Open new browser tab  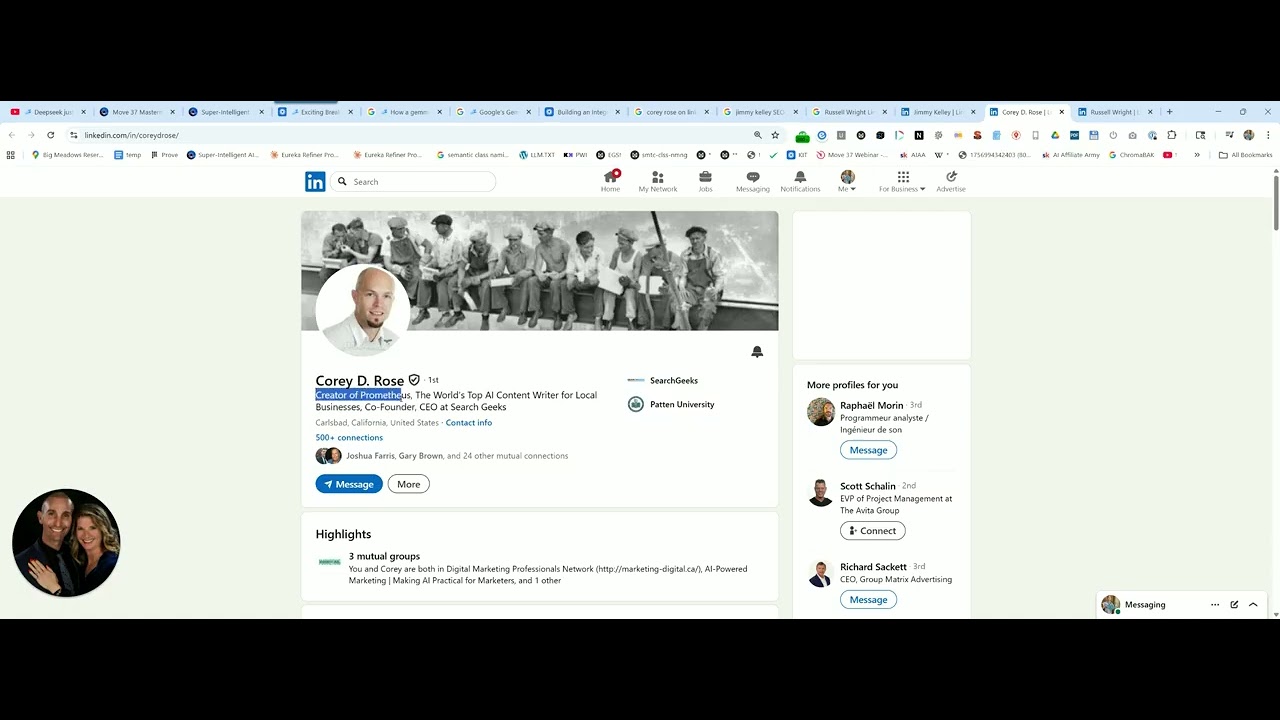coord(1169,112)
